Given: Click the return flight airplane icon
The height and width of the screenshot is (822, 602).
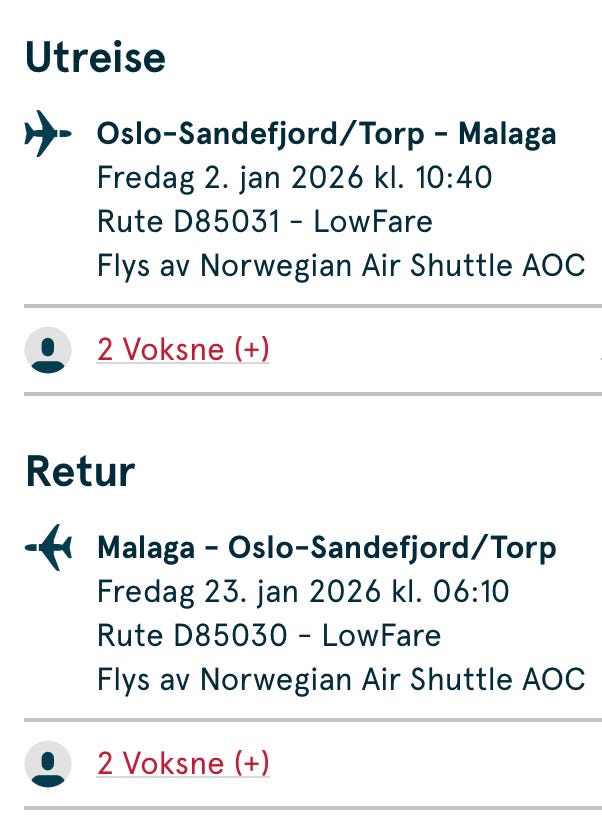Looking at the screenshot, I should (x=48, y=548).
